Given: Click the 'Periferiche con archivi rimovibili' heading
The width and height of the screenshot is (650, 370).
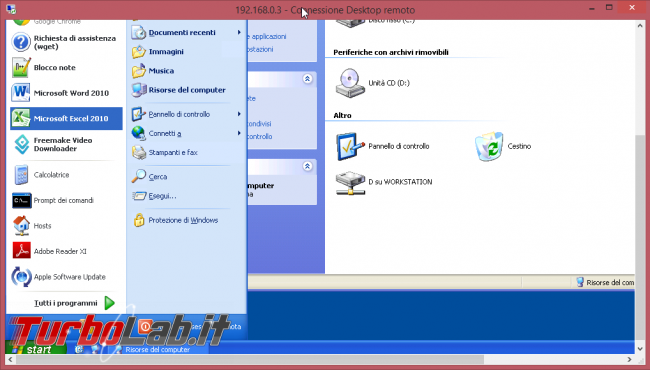Looking at the screenshot, I should coord(391,52).
